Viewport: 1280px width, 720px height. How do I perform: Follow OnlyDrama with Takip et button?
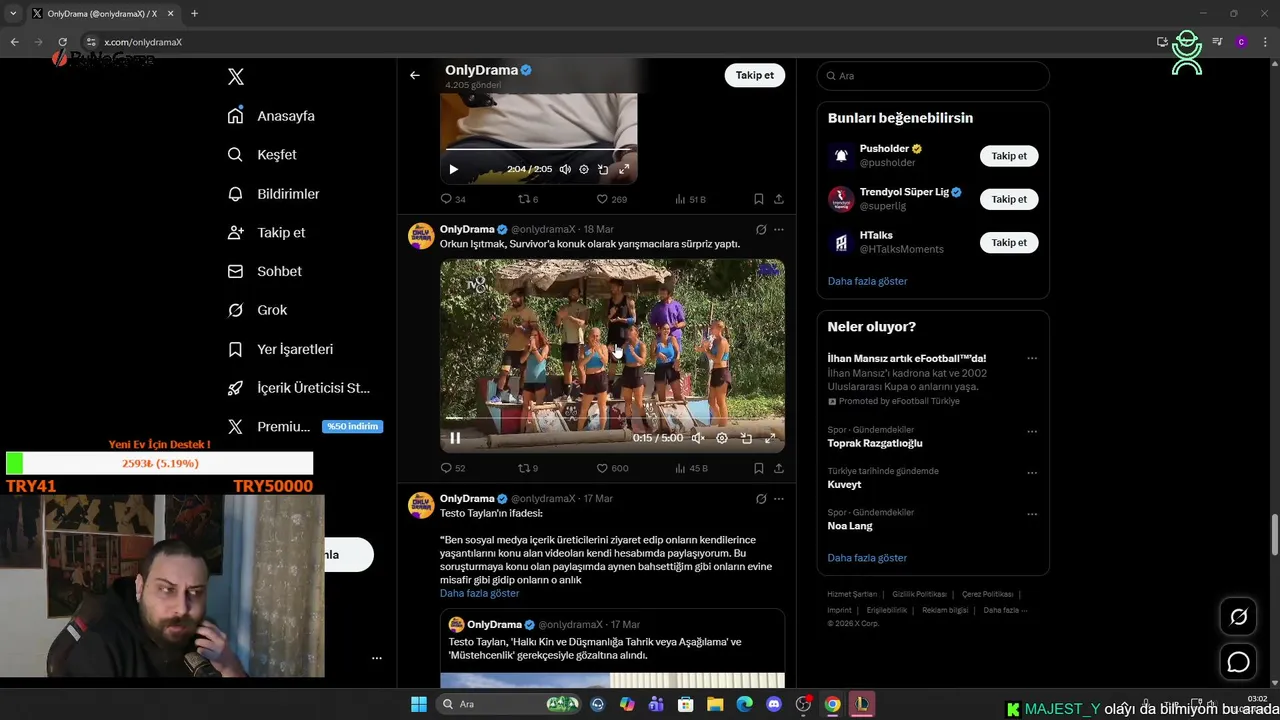755,75
